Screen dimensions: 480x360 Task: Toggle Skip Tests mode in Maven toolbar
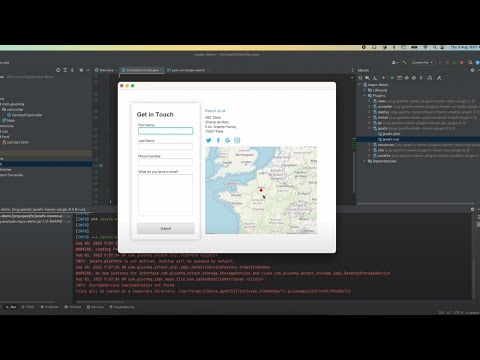(x=414, y=78)
